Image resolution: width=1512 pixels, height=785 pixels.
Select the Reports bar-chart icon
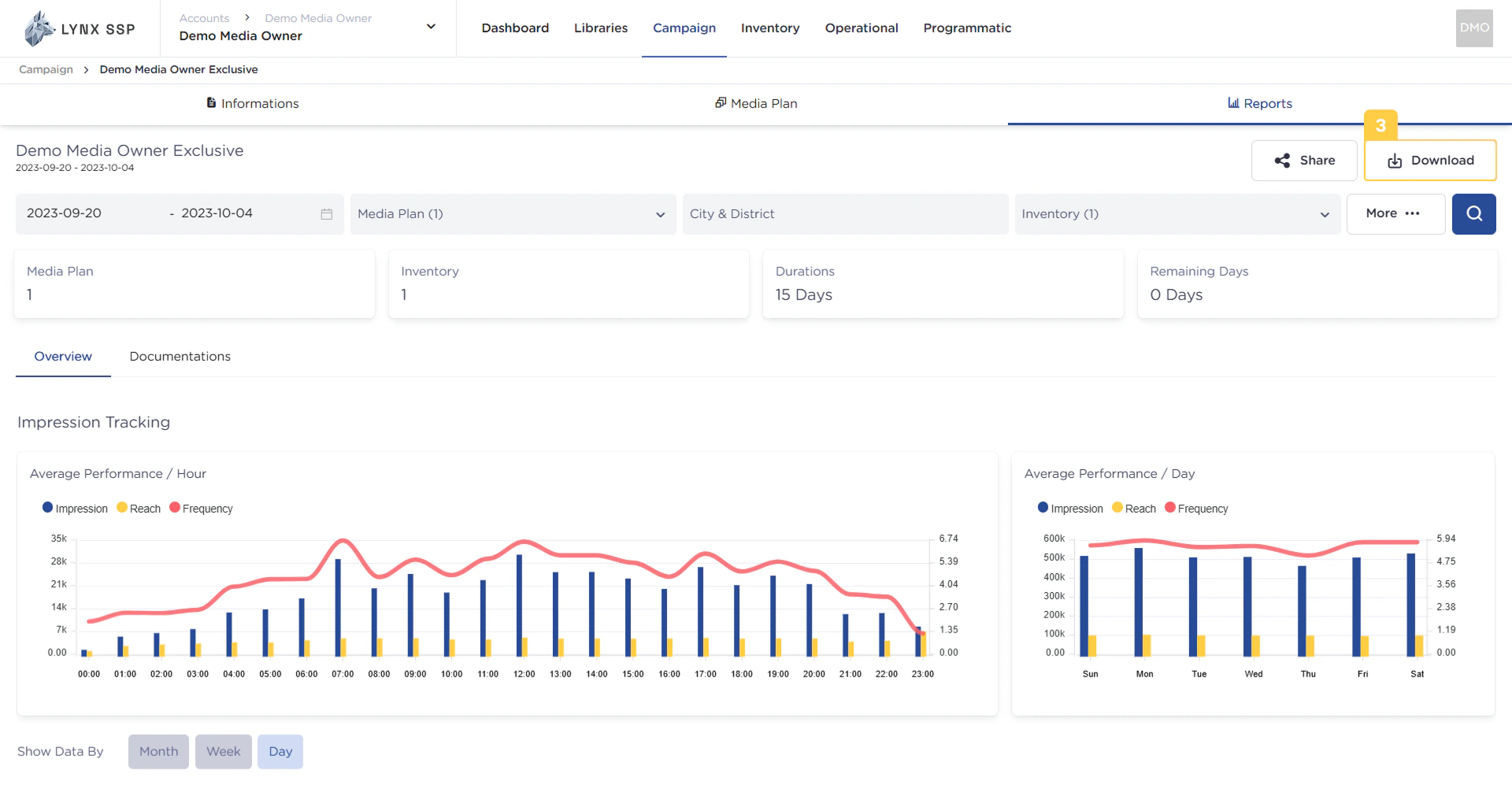click(1234, 103)
